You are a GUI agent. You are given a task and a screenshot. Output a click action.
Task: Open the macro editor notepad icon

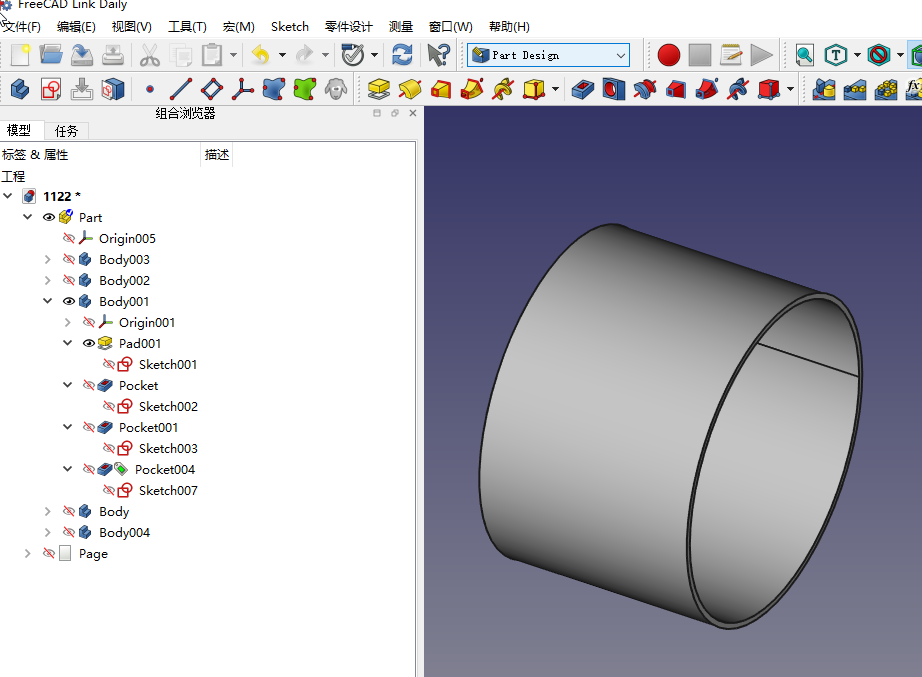pos(731,55)
